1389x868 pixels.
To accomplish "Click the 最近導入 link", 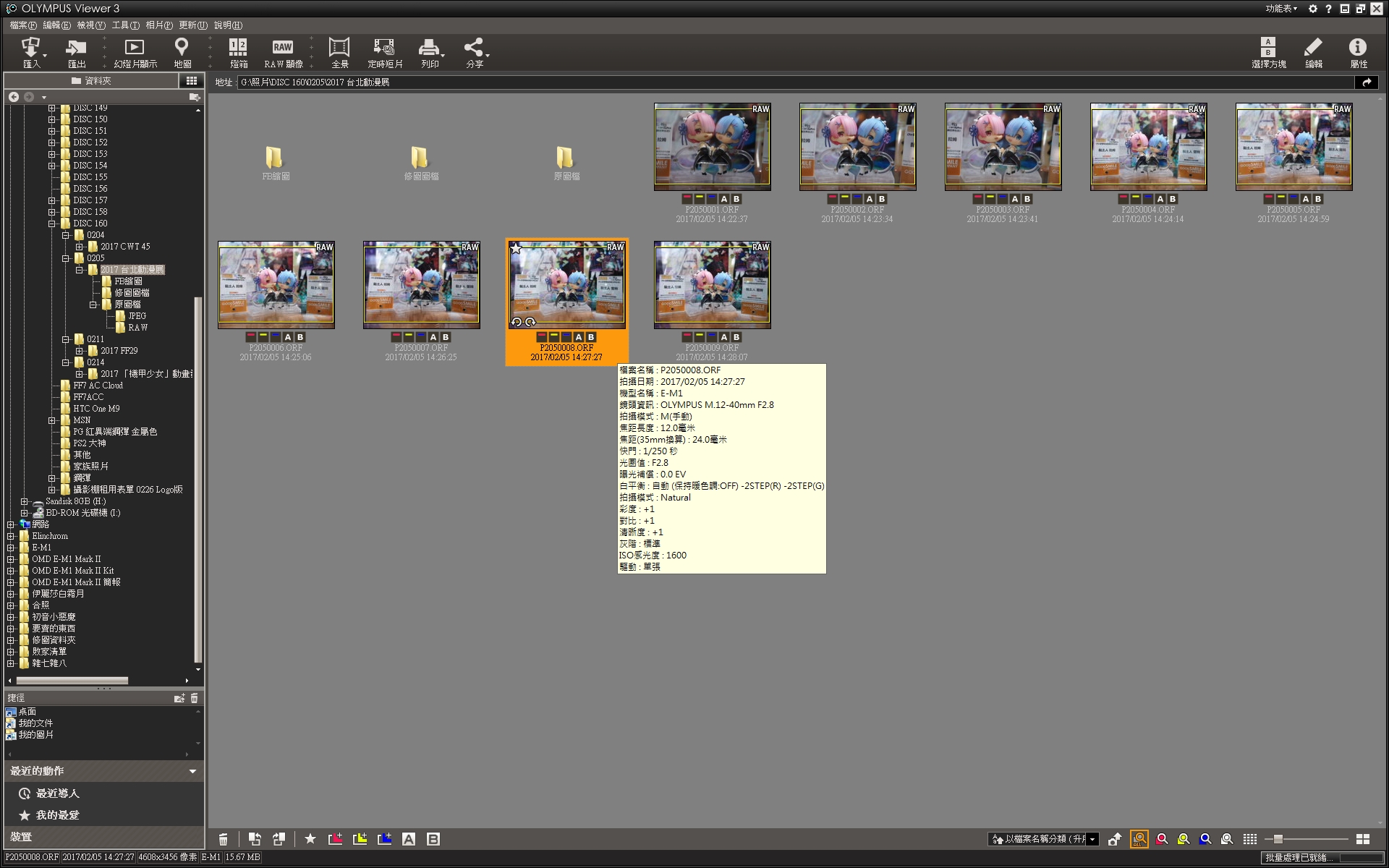I will [57, 793].
